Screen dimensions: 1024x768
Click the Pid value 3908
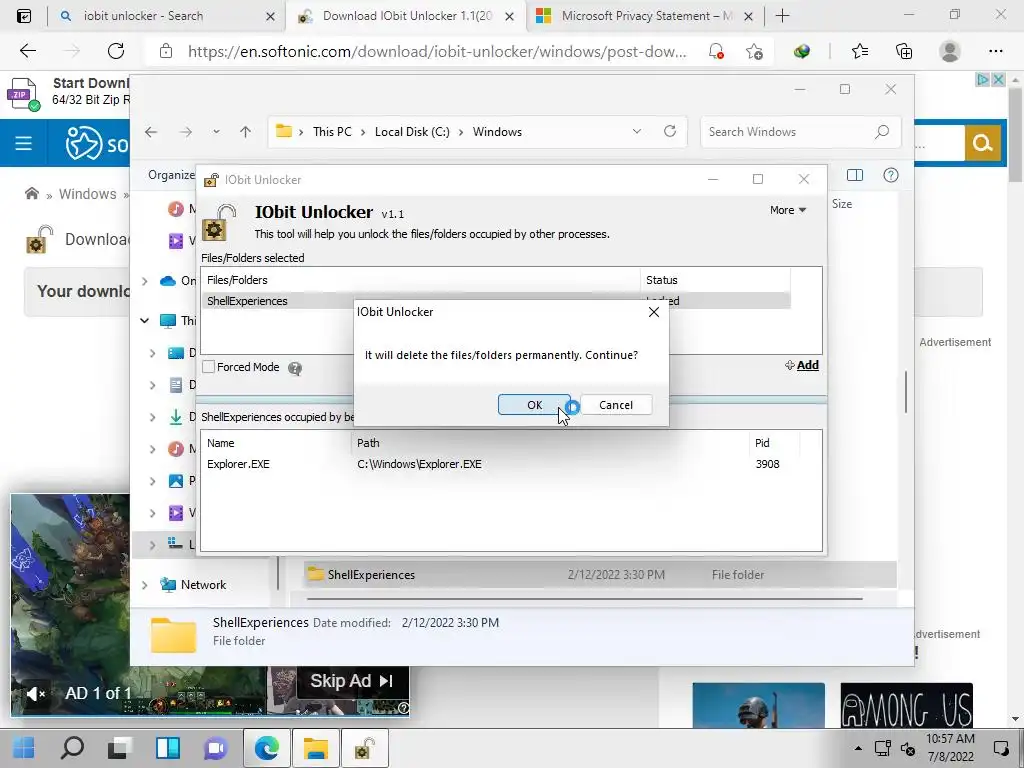click(767, 464)
